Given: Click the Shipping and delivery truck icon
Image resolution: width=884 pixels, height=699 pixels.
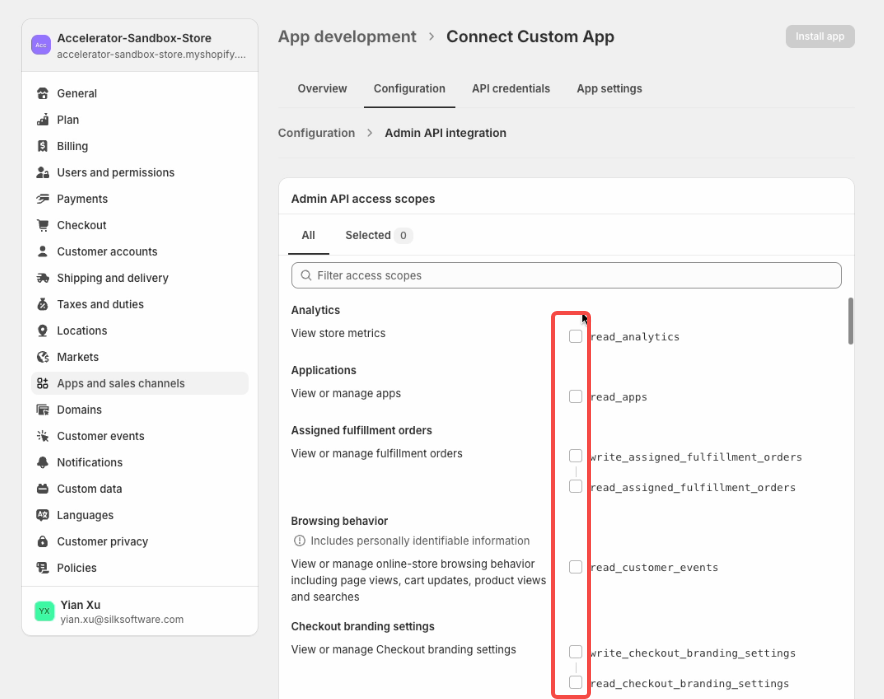Looking at the screenshot, I should tap(42, 278).
